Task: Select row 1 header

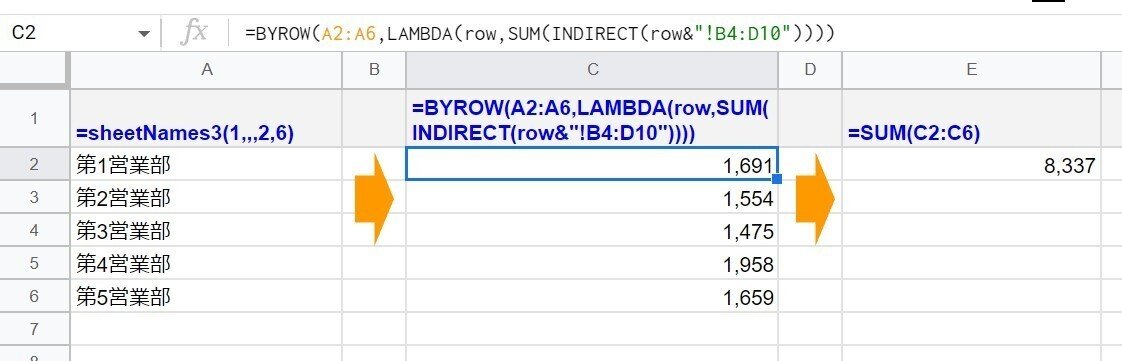Action: [34, 118]
